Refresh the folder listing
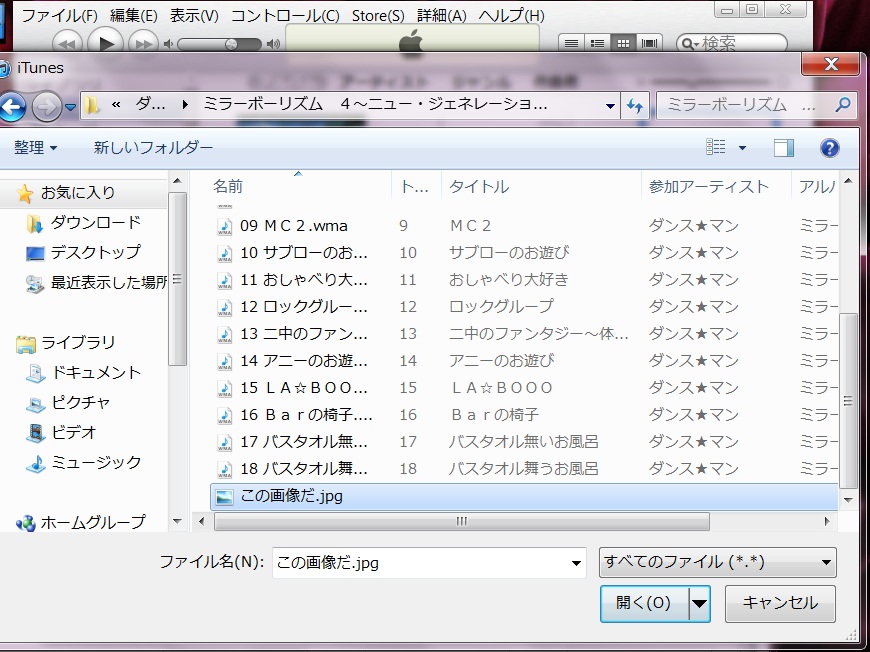Image resolution: width=870 pixels, height=652 pixels. point(634,105)
